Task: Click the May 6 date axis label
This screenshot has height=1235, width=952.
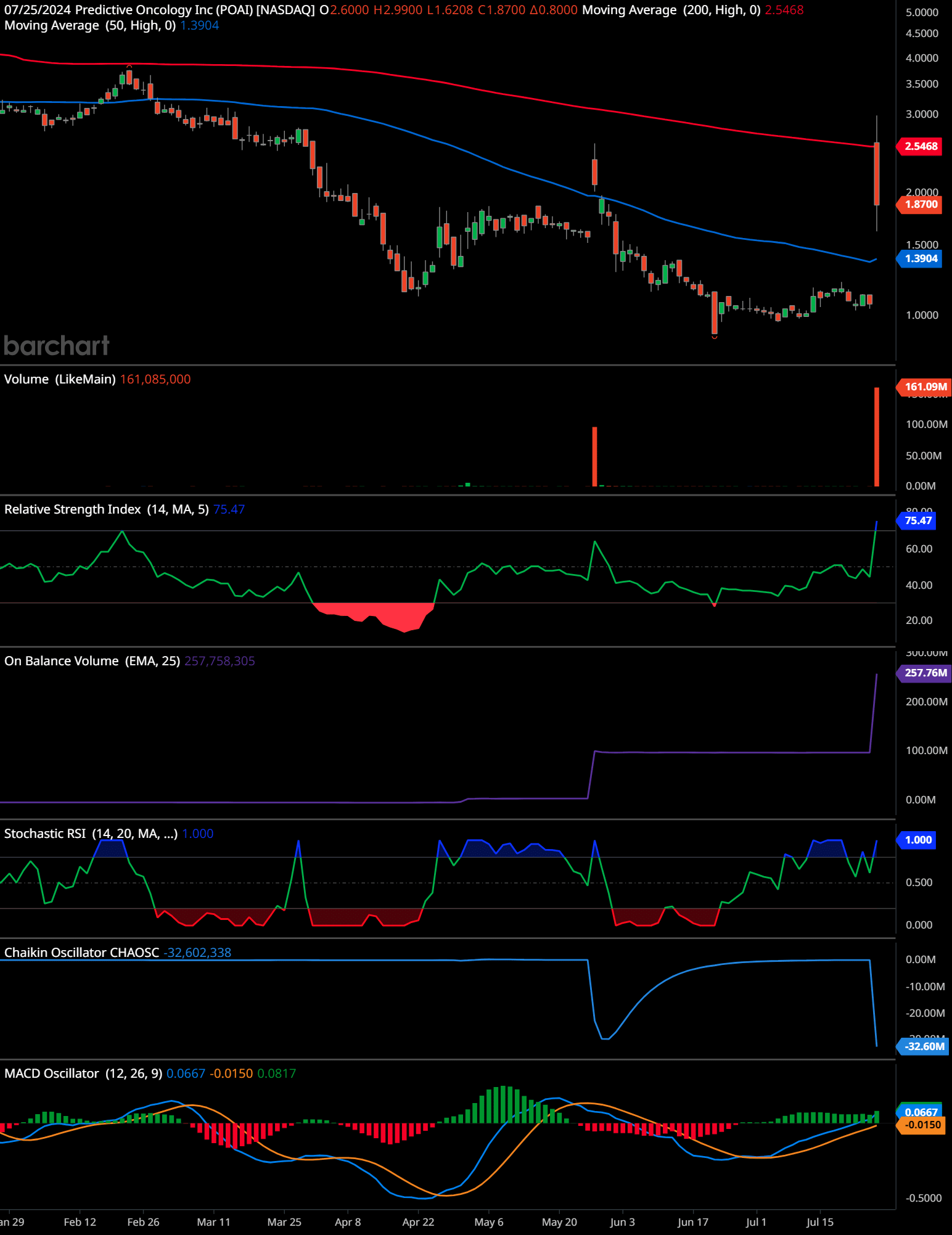Action: 489,1222
